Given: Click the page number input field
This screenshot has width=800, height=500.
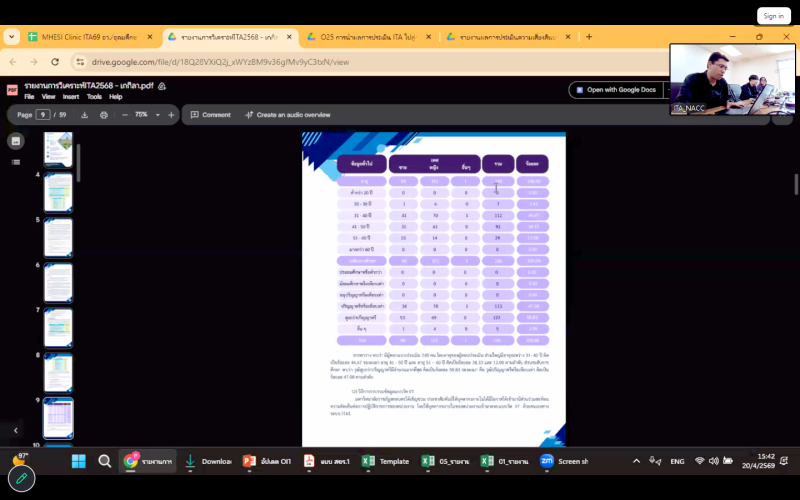Looking at the screenshot, I should coord(43,115).
